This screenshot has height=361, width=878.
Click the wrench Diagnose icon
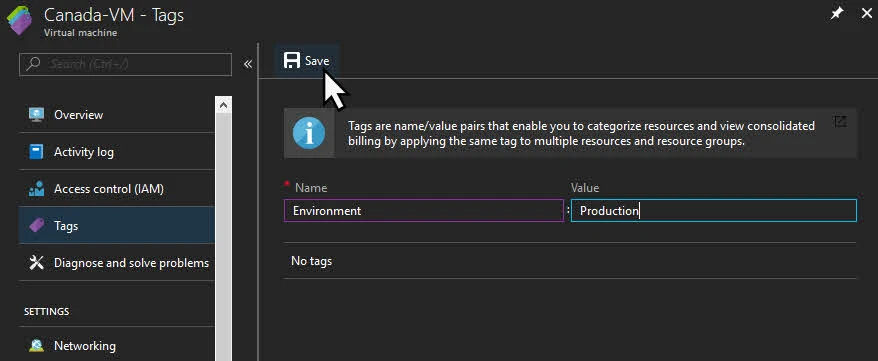(x=36, y=262)
